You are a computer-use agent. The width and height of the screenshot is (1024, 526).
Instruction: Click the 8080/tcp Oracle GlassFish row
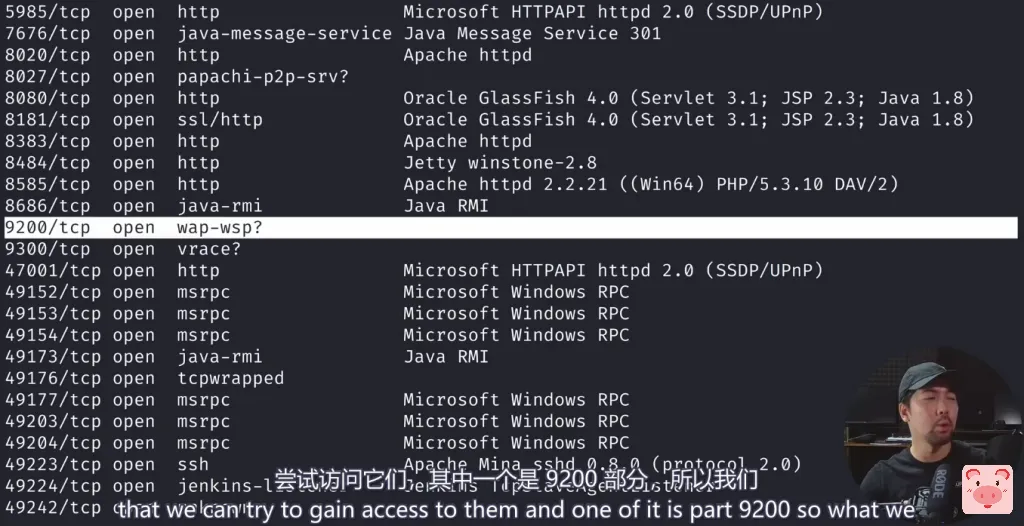[488, 98]
